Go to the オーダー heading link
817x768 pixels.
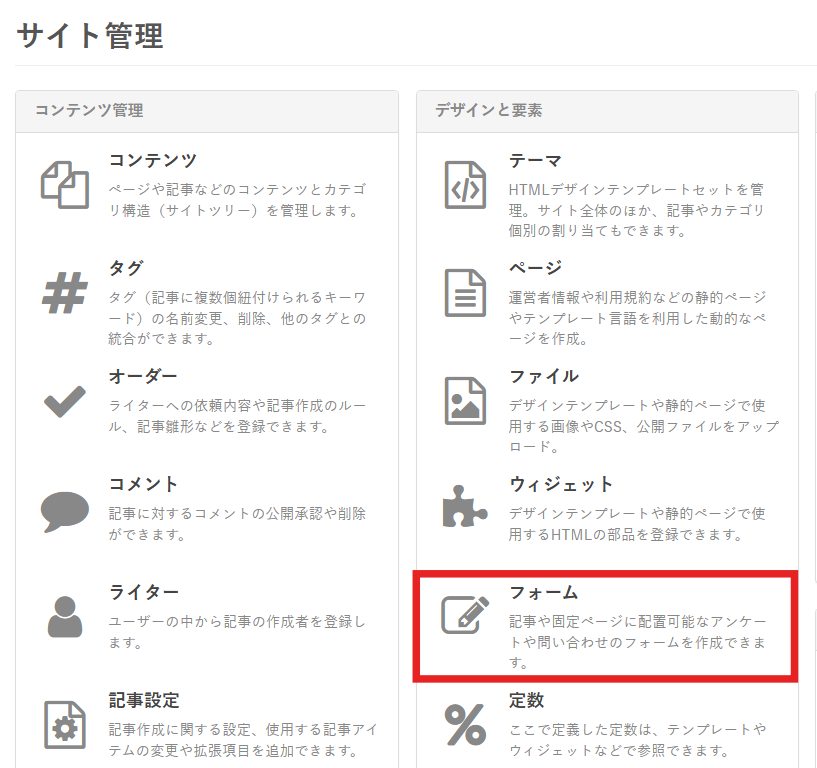143,376
